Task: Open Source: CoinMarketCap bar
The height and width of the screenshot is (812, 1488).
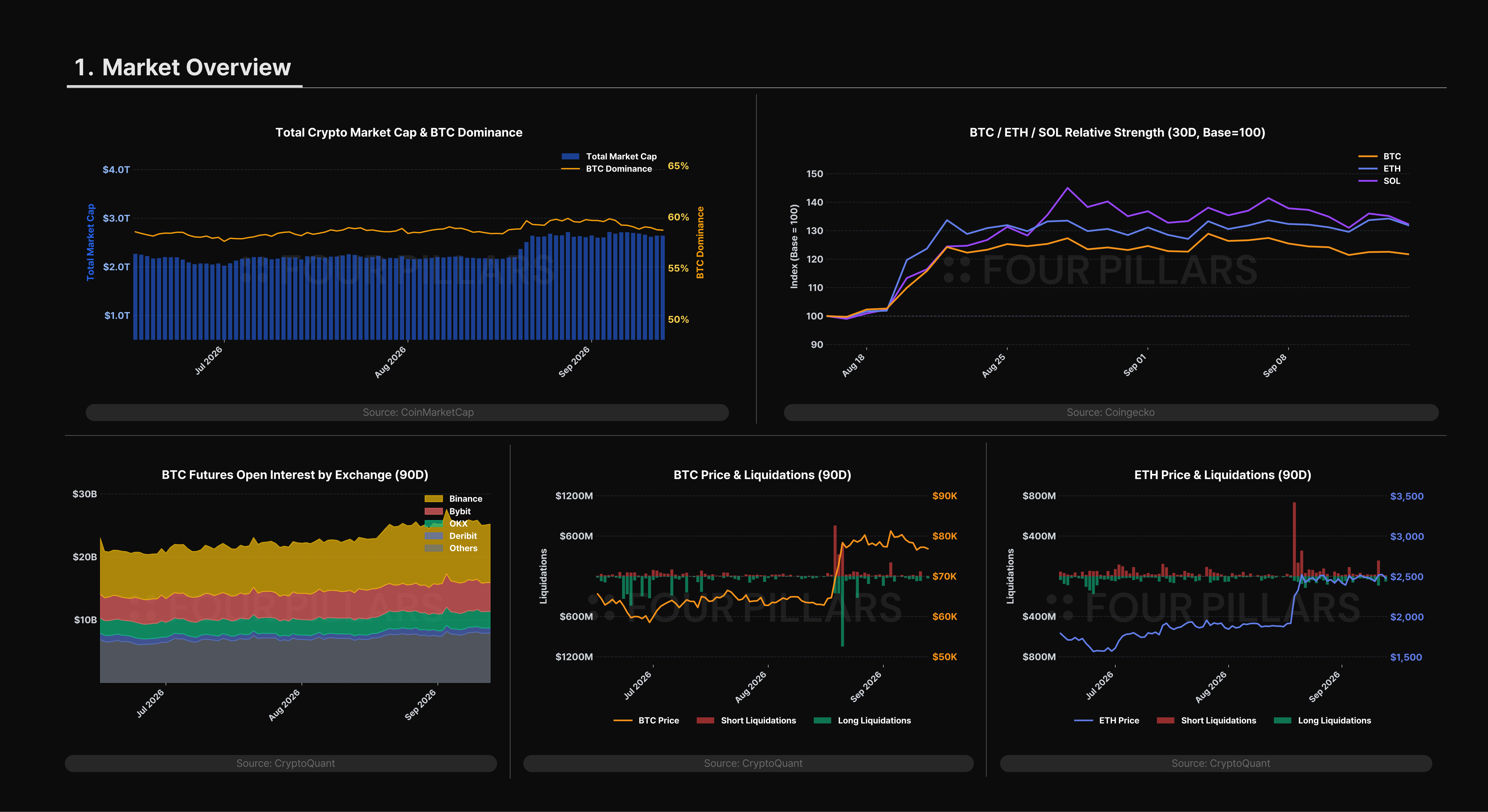Action: [407, 412]
